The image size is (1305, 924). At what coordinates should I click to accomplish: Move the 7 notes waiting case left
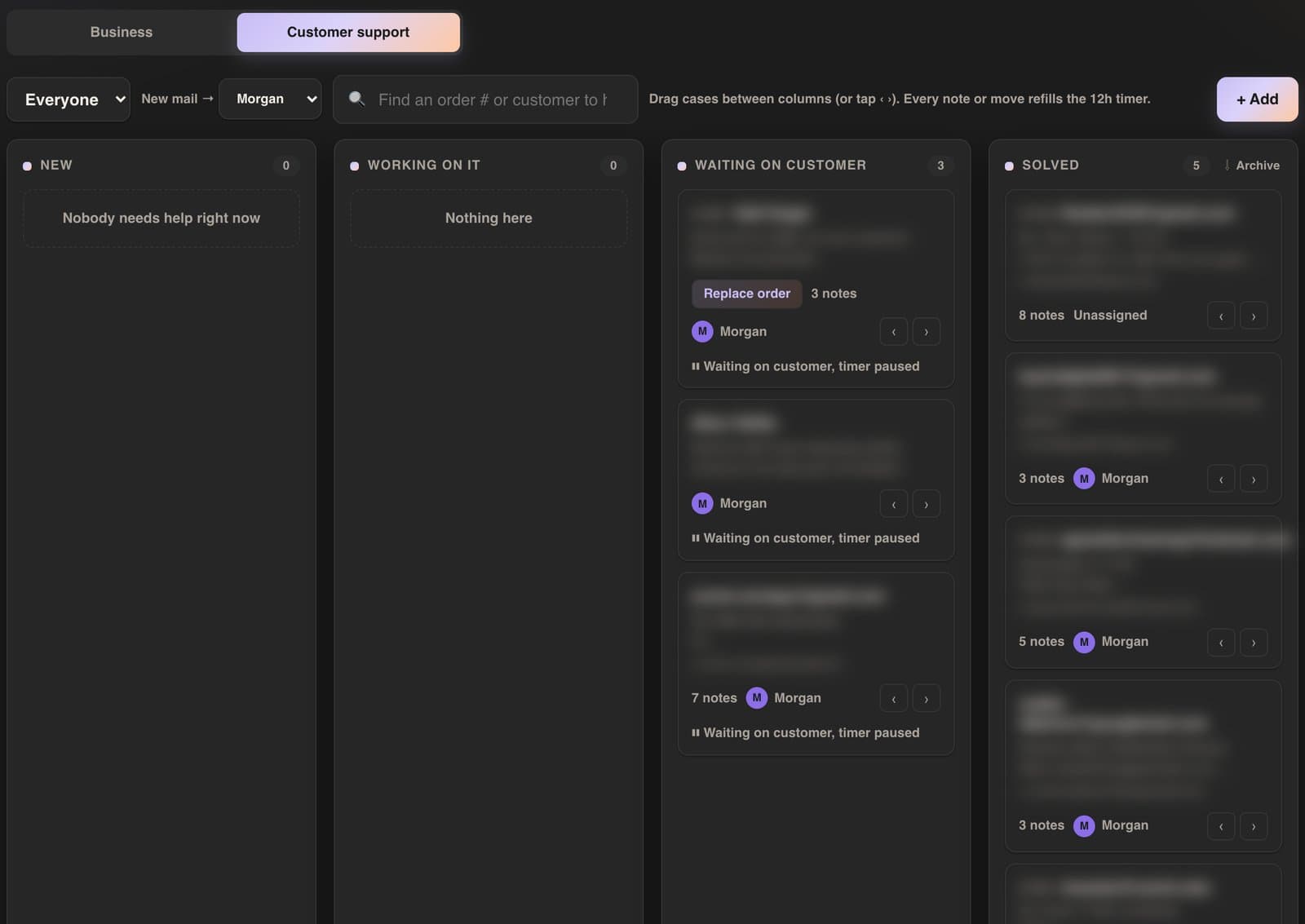point(894,698)
